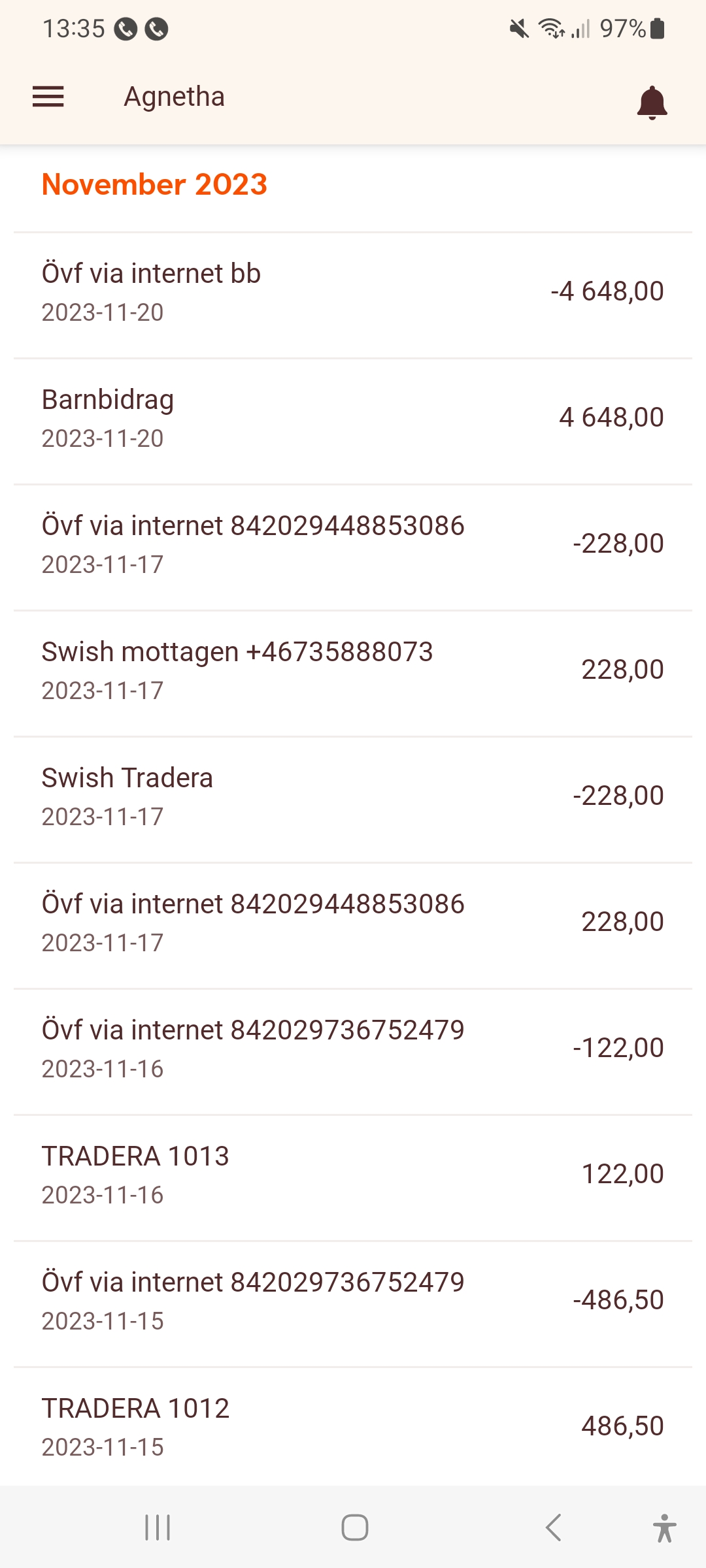Tap the muted sound status icon

(x=519, y=29)
